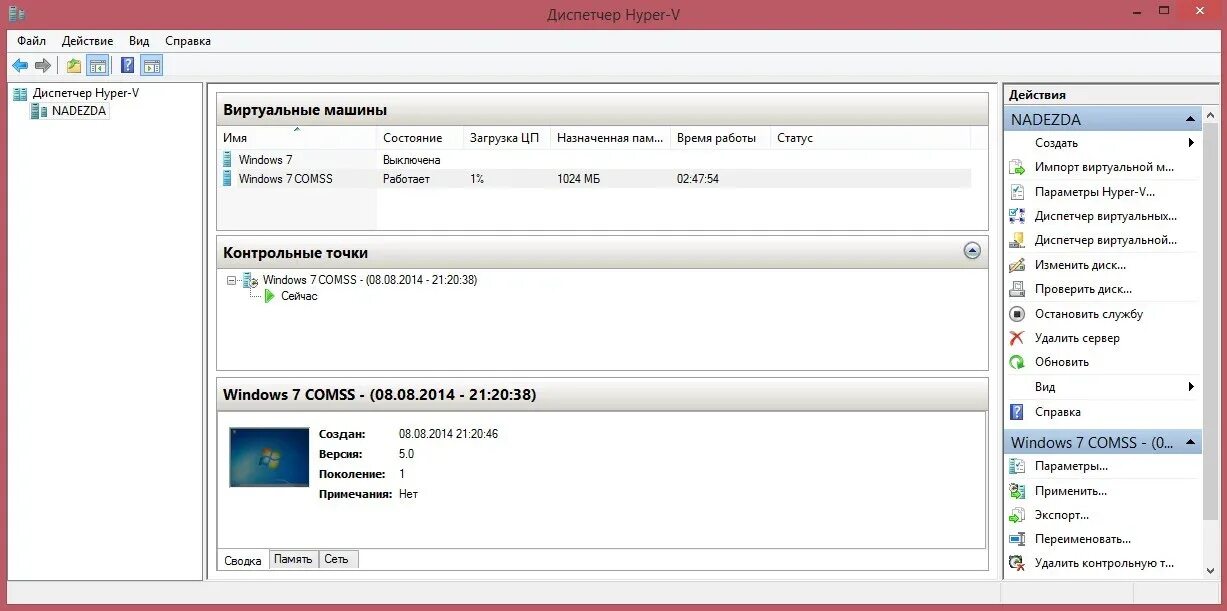This screenshot has height=611, width=1227.
Task: Click the Проверить диск action
Action: click(x=1083, y=289)
